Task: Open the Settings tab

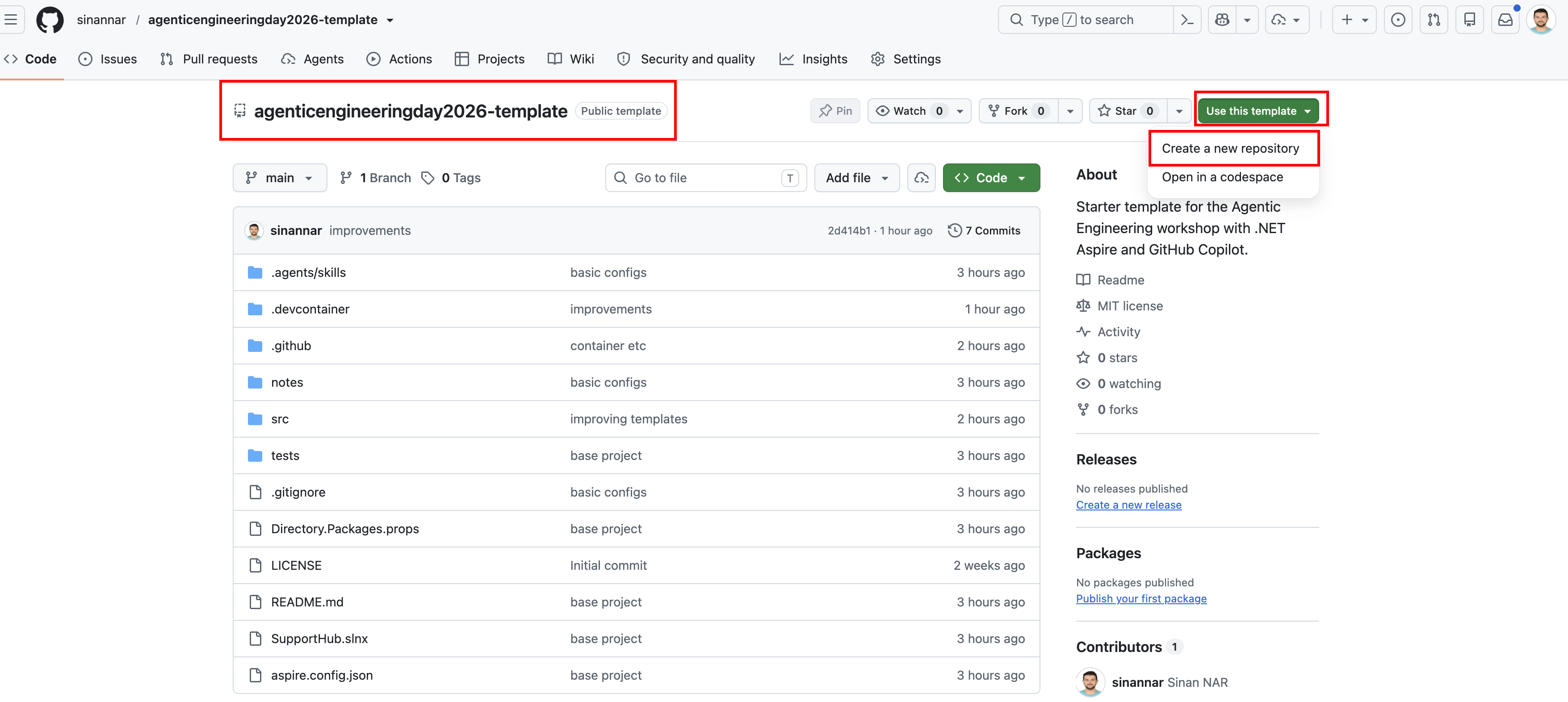Action: click(906, 59)
